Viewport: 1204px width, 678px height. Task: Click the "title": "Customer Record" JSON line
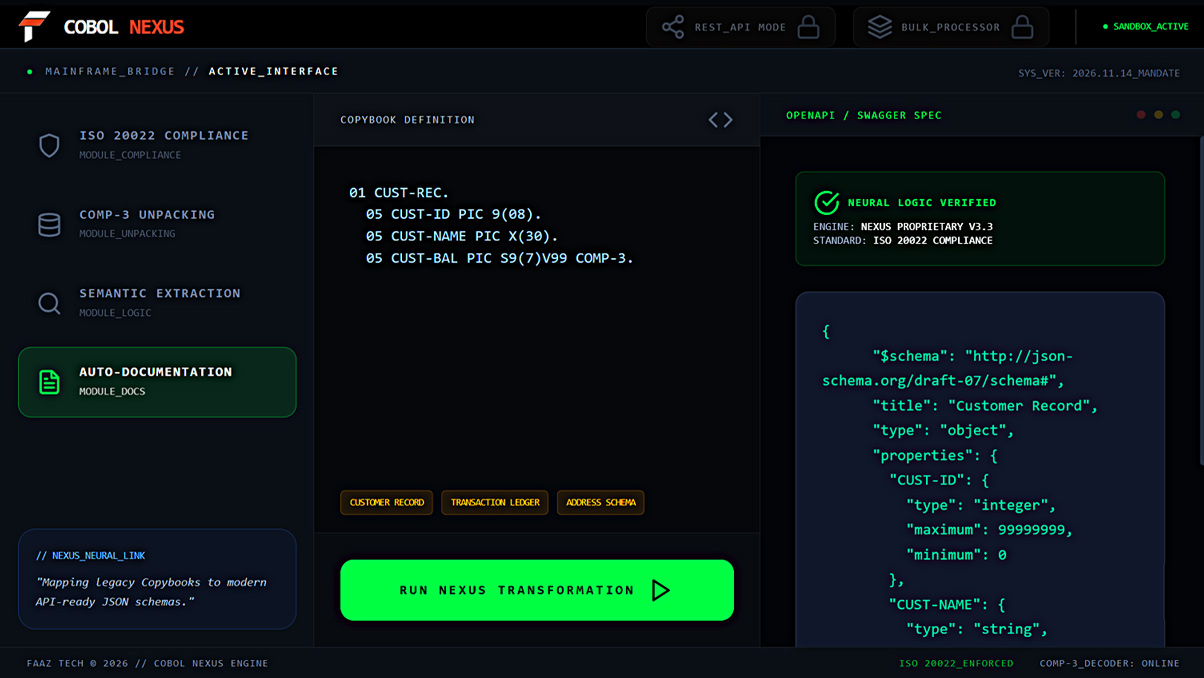point(985,406)
